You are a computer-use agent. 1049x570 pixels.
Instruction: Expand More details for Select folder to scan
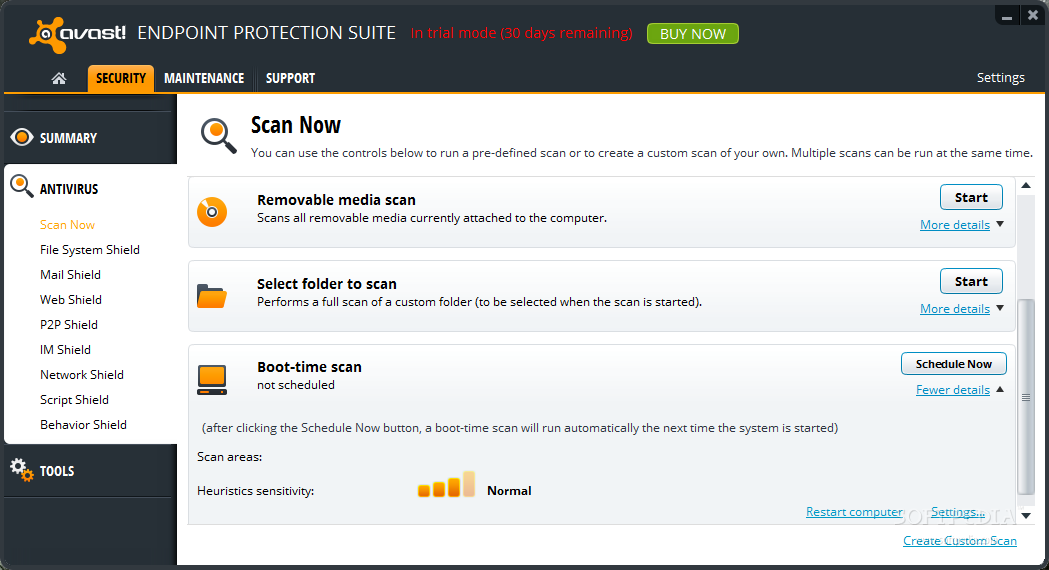(955, 308)
